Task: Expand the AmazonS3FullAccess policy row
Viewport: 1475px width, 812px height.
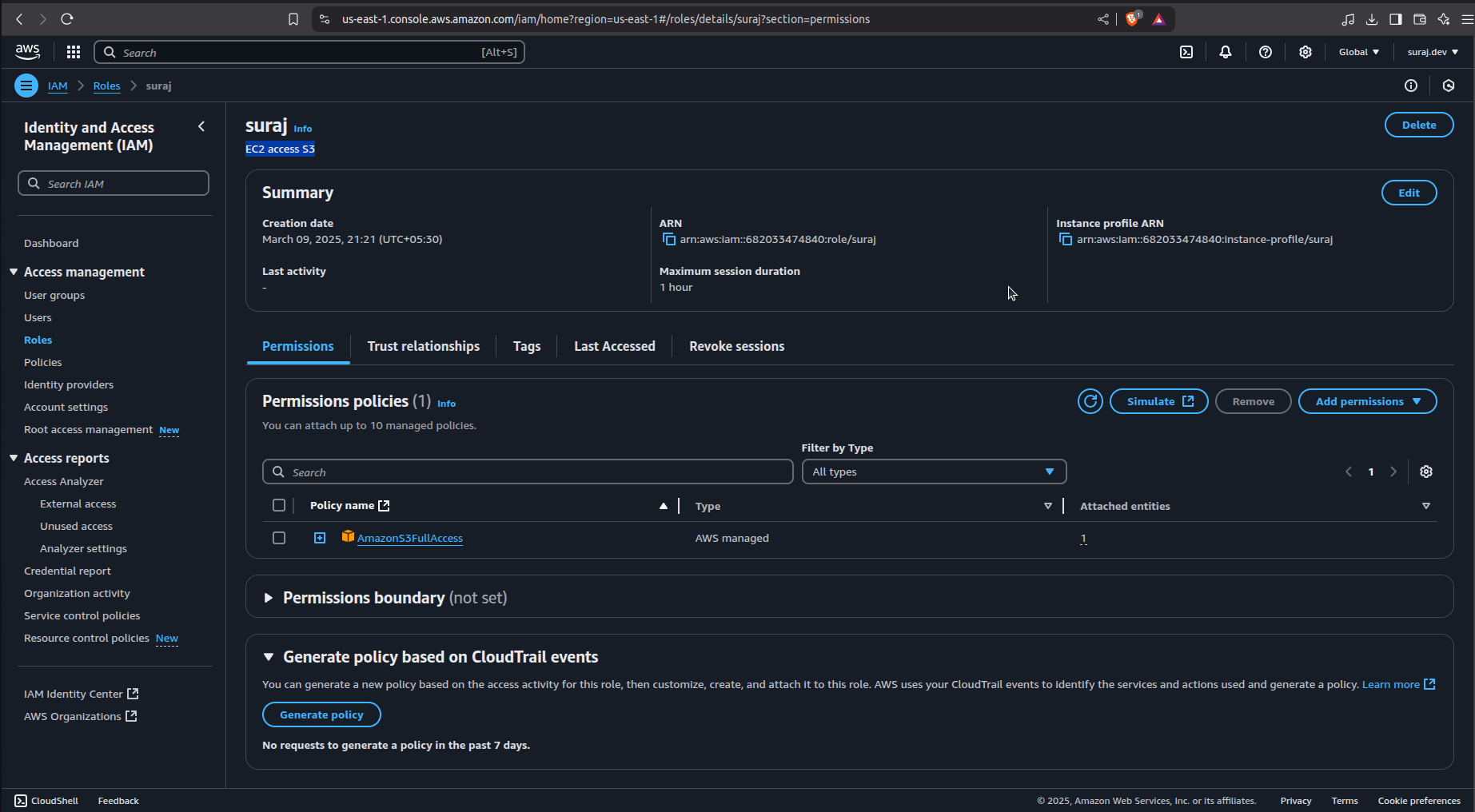Action: pyautogui.click(x=320, y=538)
